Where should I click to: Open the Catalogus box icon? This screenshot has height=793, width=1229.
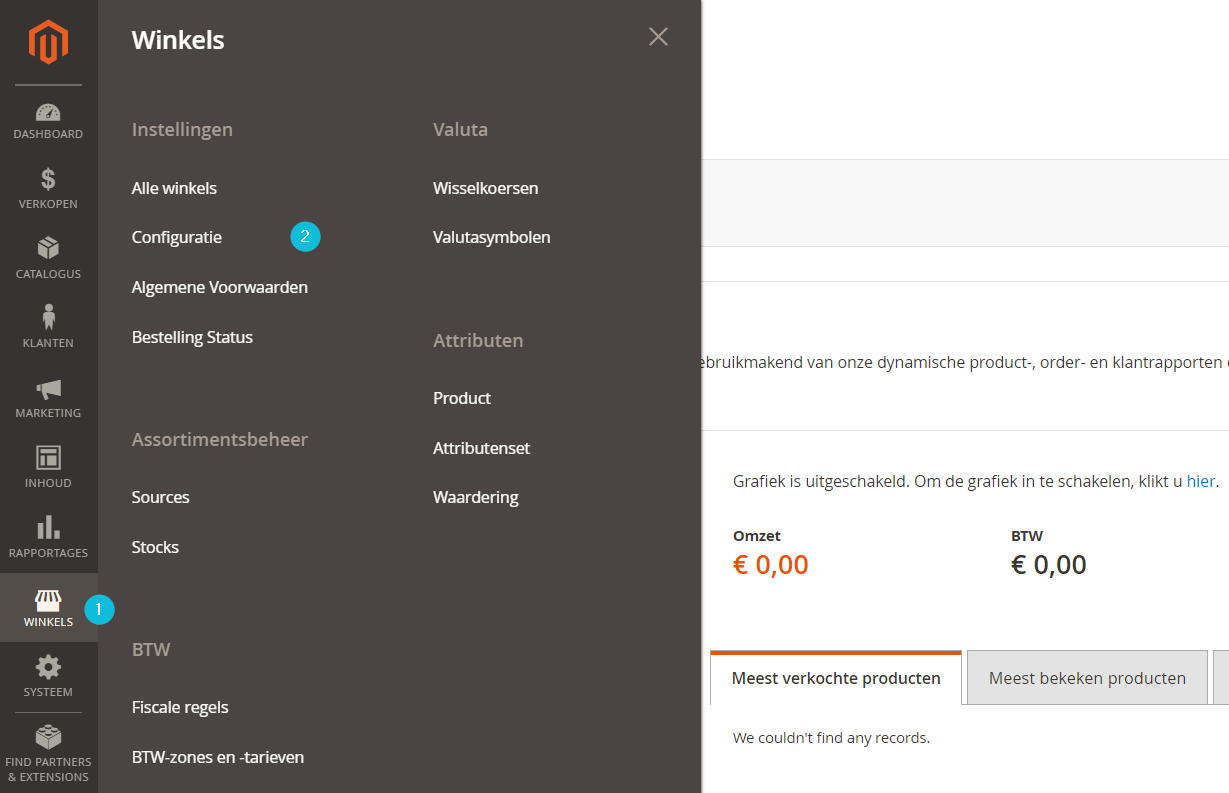point(48,248)
